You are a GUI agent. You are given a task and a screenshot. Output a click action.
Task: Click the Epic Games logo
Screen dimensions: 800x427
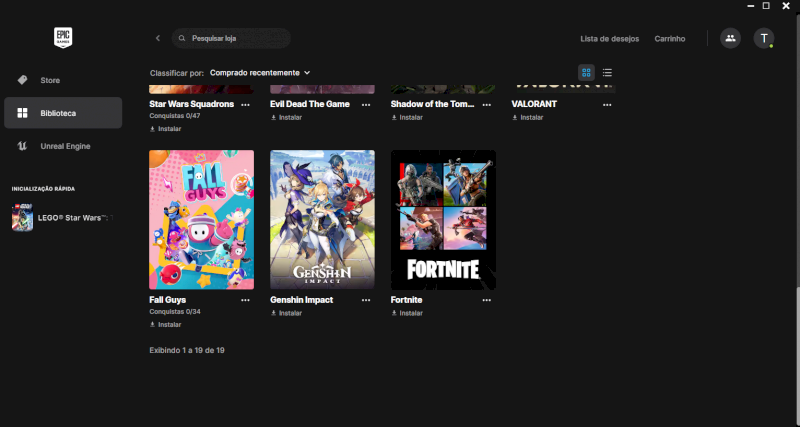[x=63, y=38]
